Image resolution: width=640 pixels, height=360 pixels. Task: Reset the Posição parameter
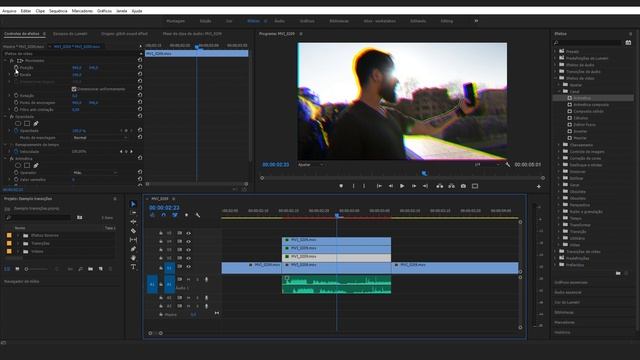pos(140,67)
